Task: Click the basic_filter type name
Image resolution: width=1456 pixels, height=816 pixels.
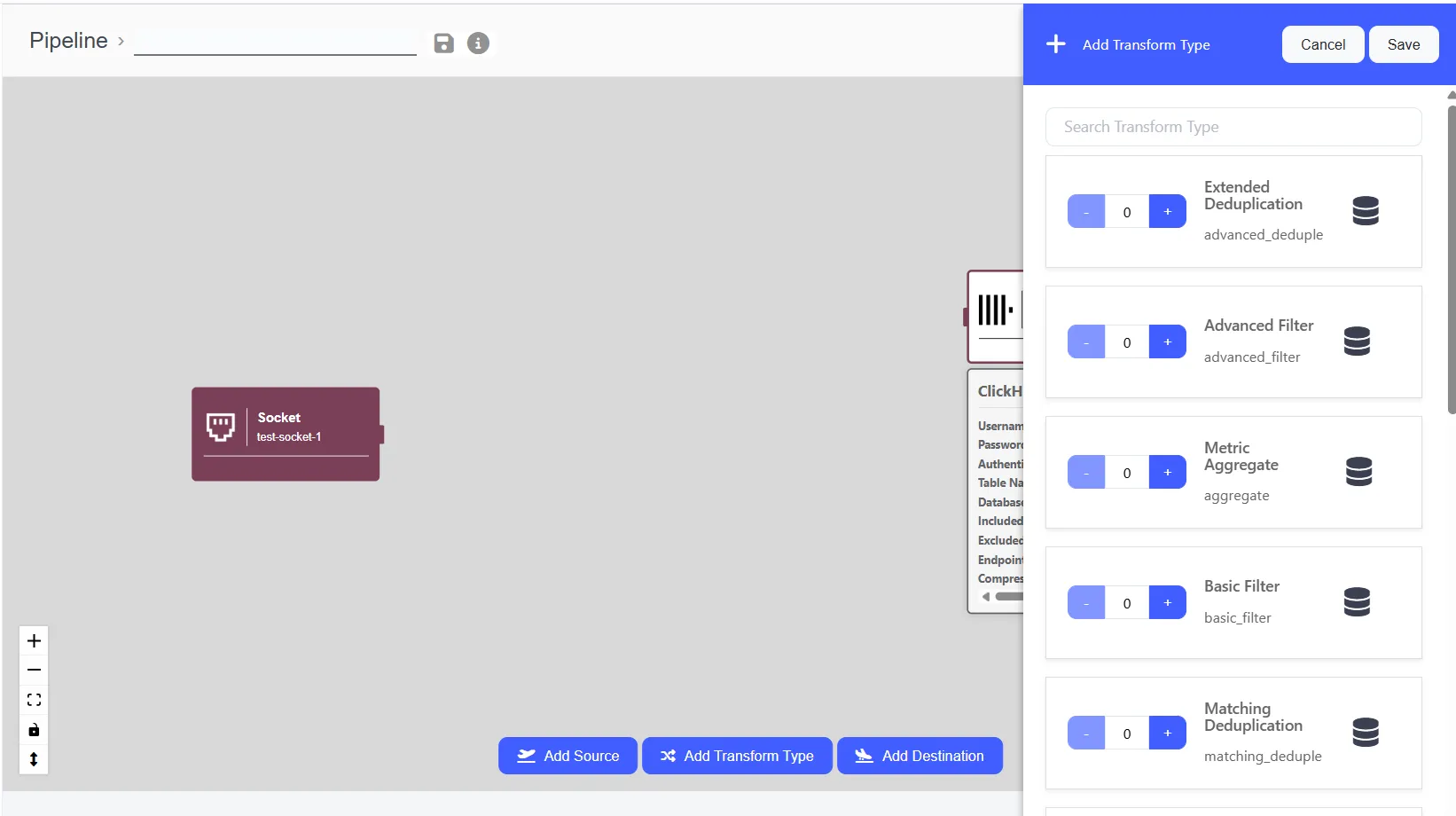Action: tap(1237, 618)
